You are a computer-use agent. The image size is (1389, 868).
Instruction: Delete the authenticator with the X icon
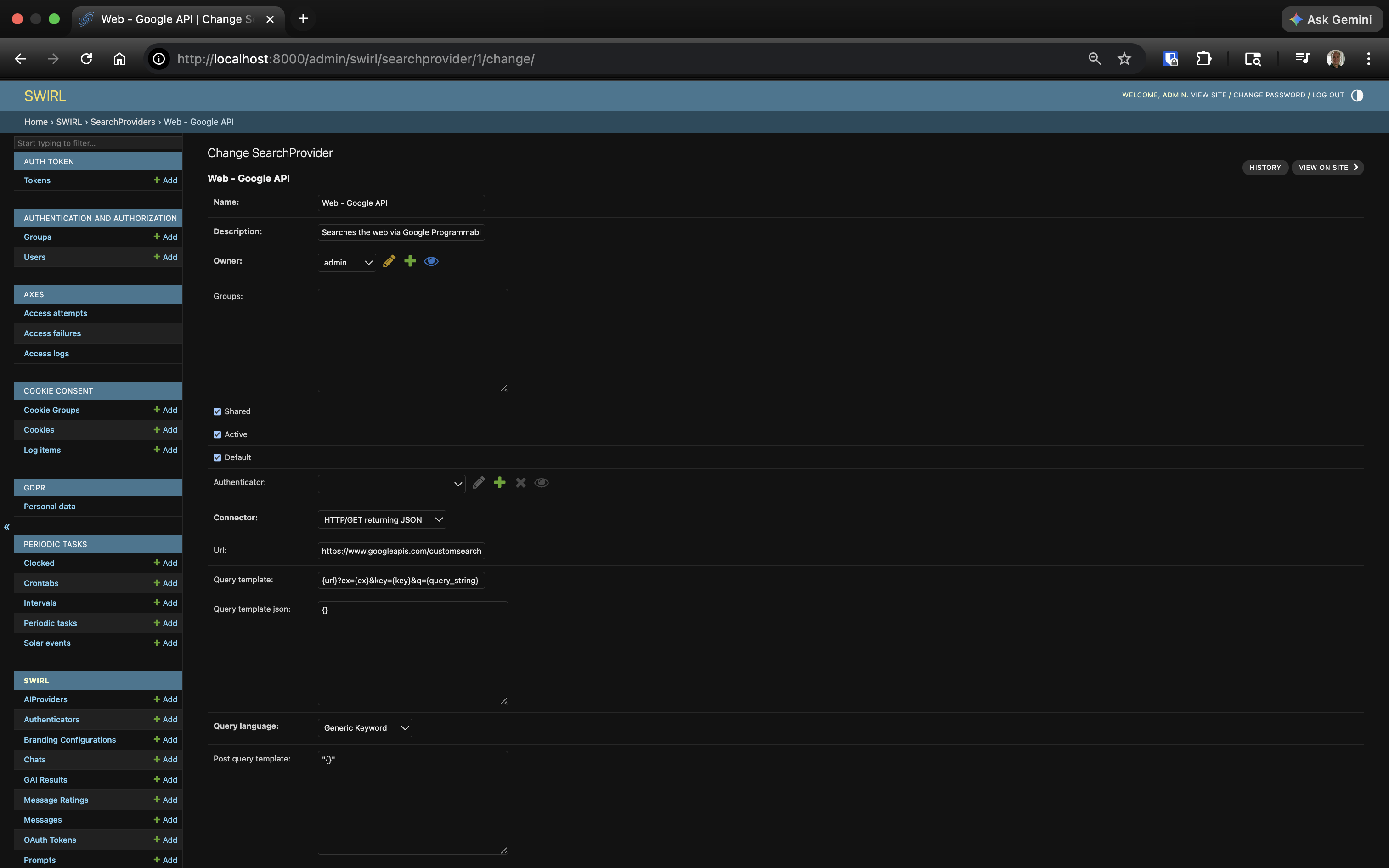pyautogui.click(x=520, y=482)
